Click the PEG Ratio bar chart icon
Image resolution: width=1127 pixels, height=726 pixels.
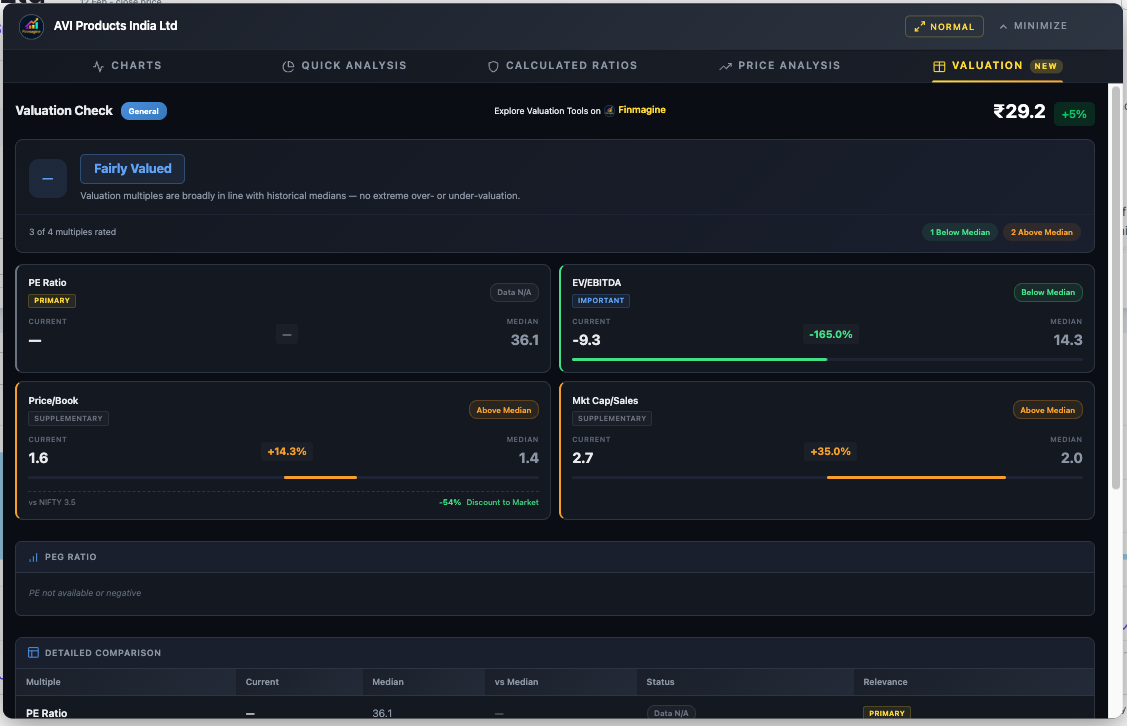click(x=34, y=557)
